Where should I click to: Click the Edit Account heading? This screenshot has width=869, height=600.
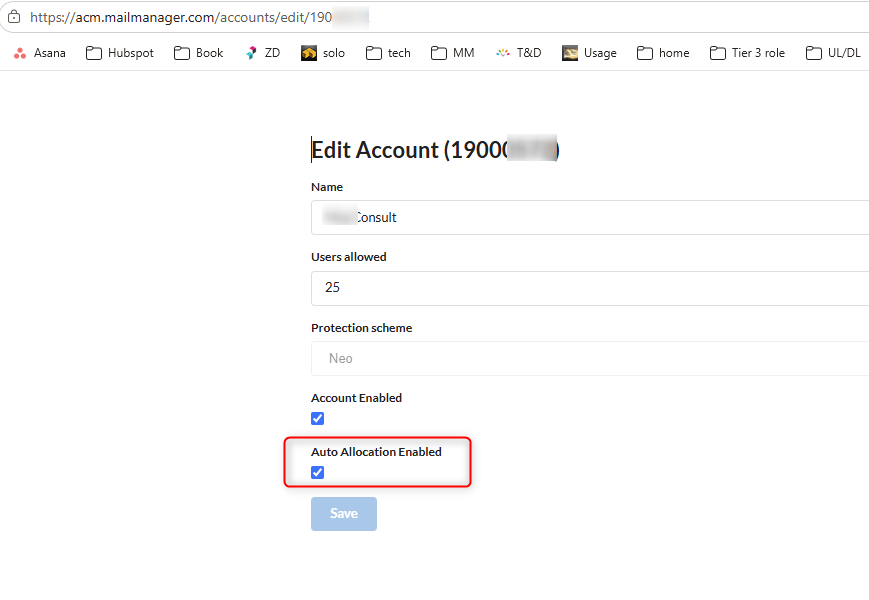(x=435, y=150)
